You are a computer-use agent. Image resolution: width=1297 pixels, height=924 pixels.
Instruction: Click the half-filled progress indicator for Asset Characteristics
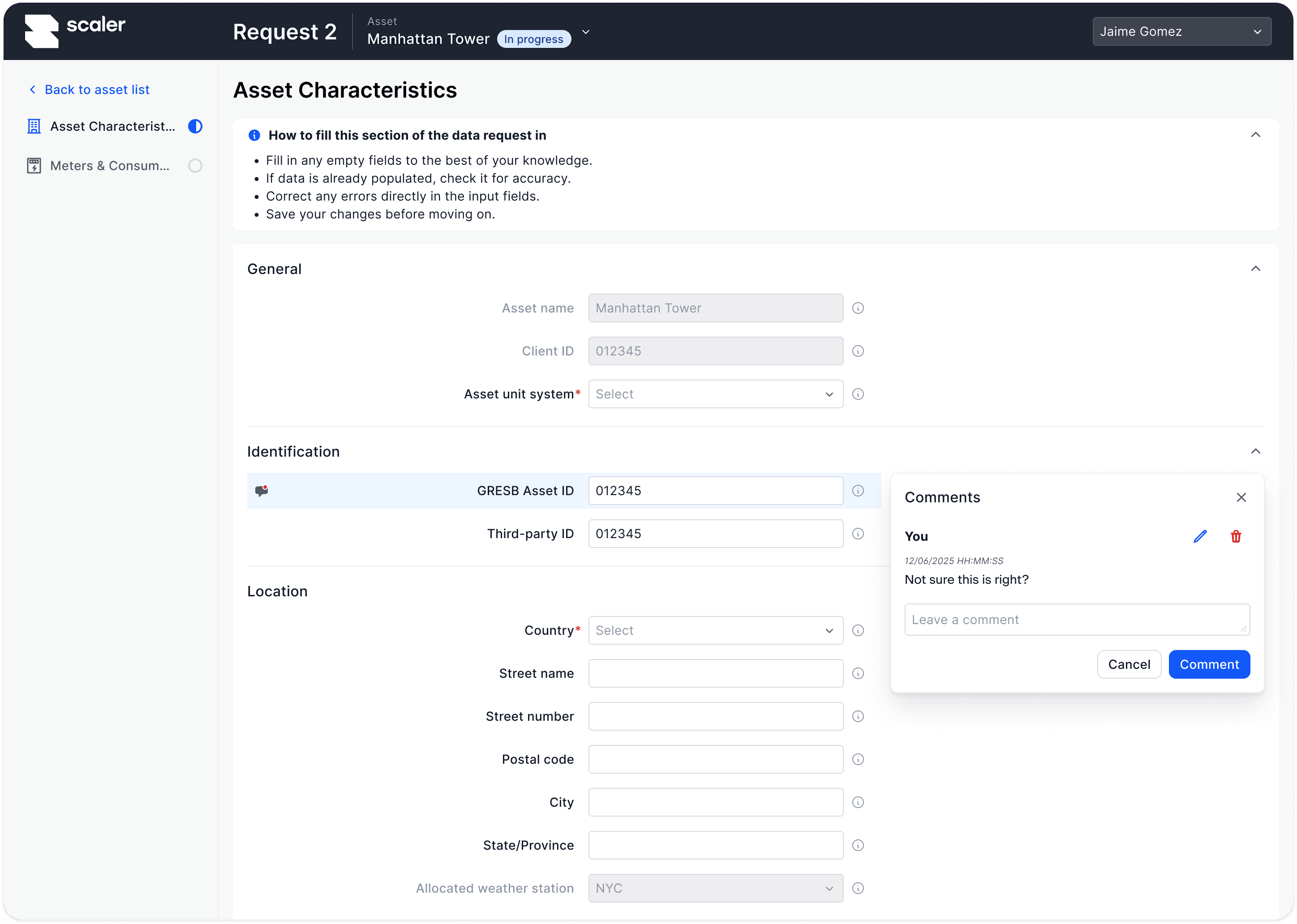195,126
